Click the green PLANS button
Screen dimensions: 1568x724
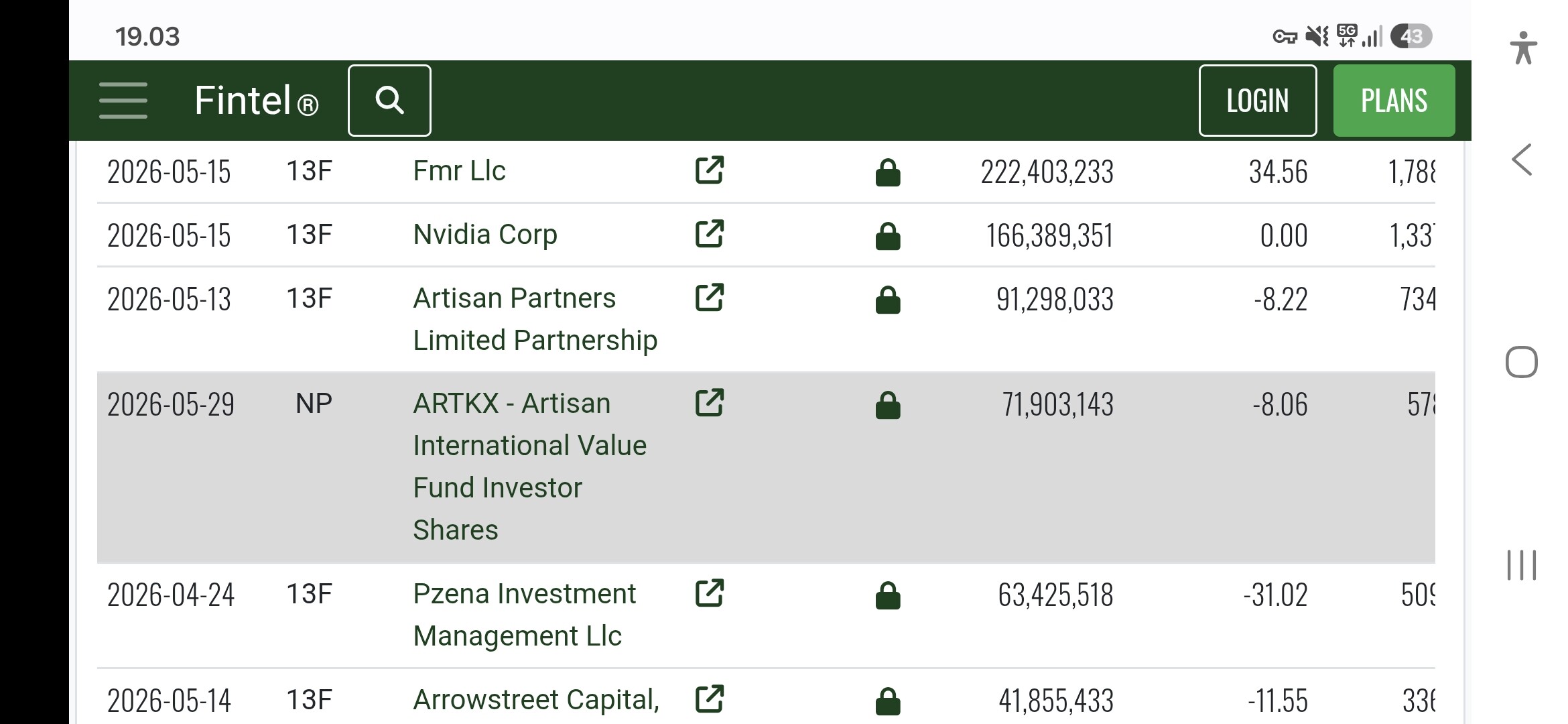tap(1394, 101)
